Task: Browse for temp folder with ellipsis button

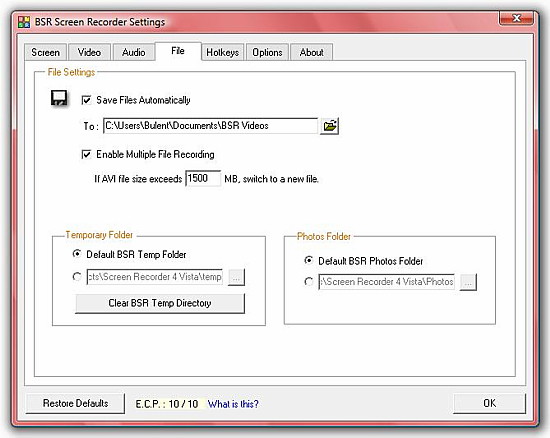Action: 236,277
